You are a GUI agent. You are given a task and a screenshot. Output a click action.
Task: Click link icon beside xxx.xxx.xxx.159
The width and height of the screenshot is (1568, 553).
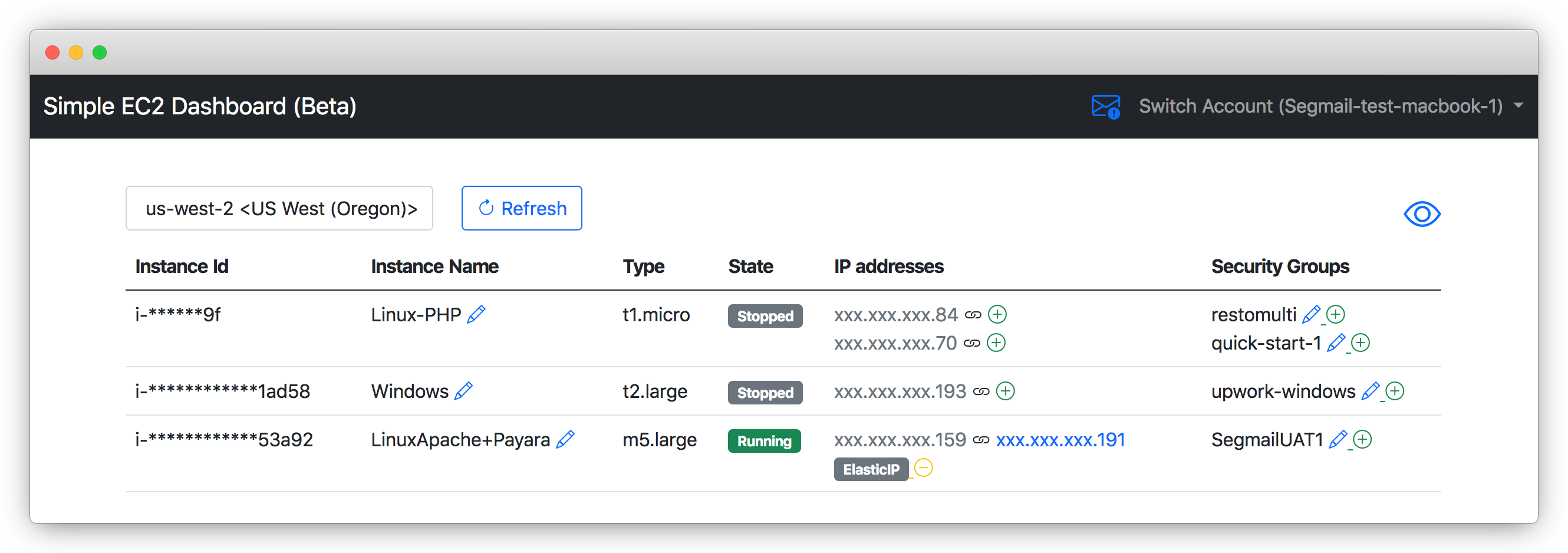981,440
